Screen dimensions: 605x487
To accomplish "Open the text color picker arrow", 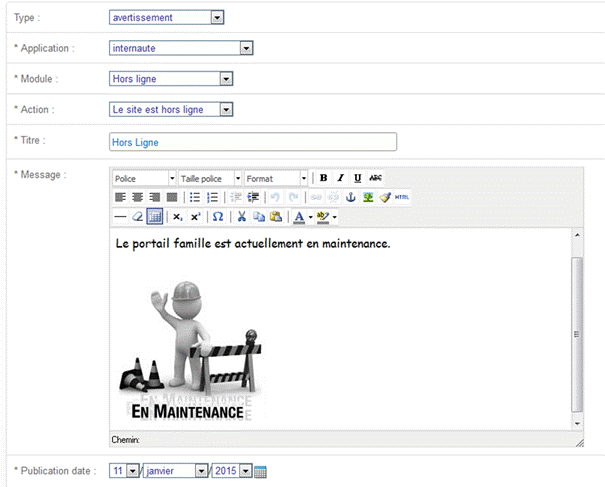I will pyautogui.click(x=310, y=217).
